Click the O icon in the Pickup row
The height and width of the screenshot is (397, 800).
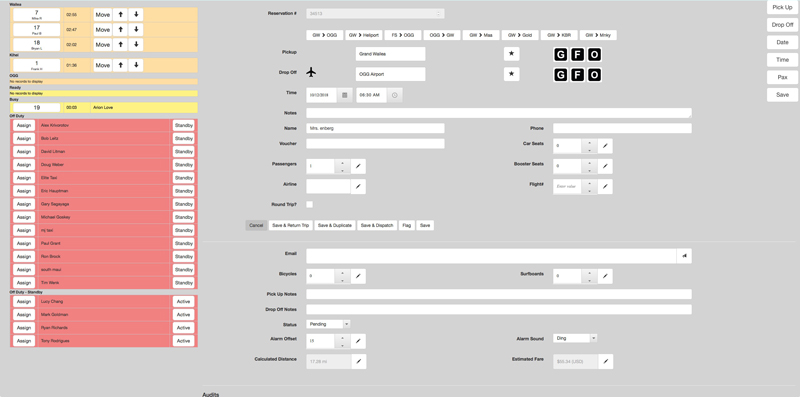pos(594,55)
